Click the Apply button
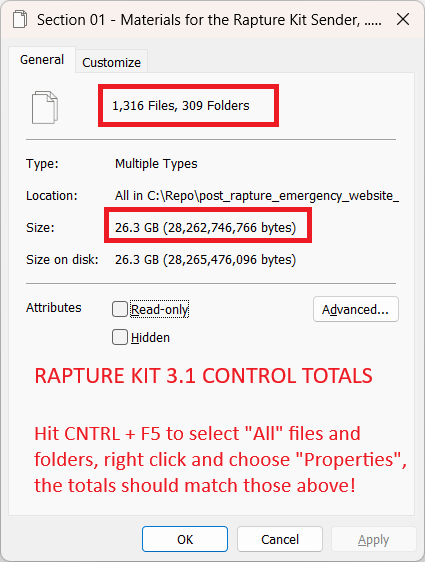 pyautogui.click(x=373, y=539)
